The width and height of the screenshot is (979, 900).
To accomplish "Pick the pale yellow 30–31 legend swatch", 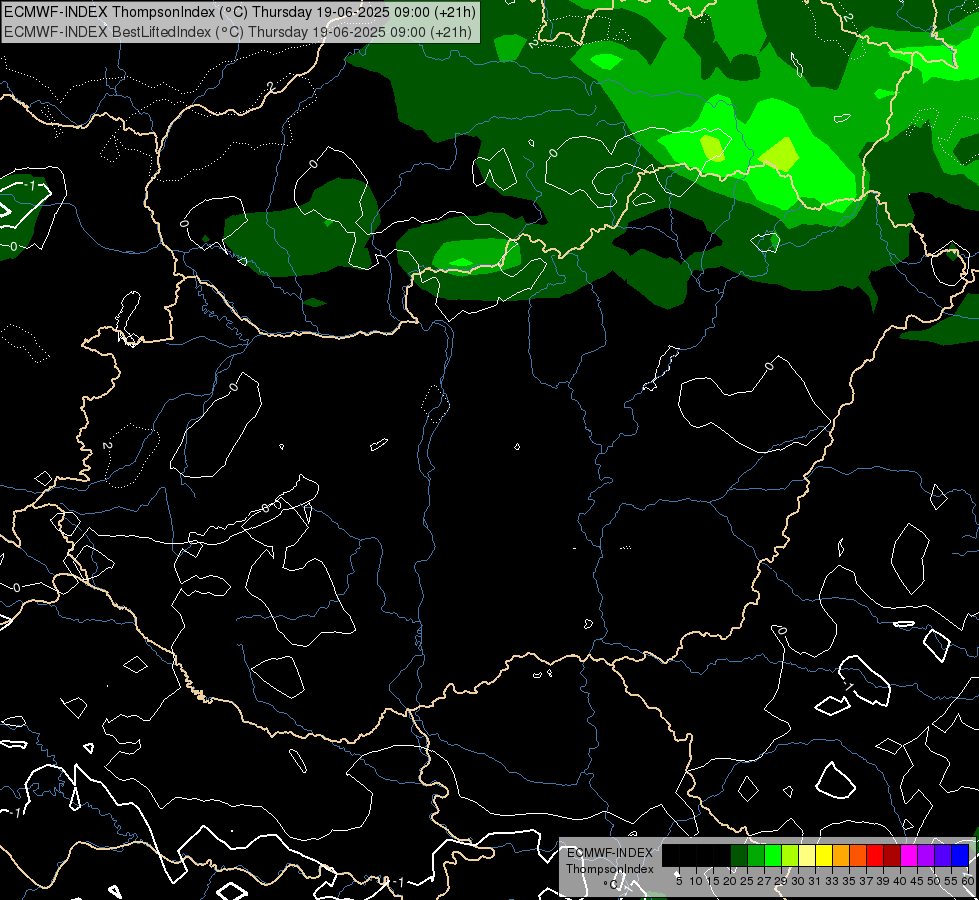I will coord(807,855).
